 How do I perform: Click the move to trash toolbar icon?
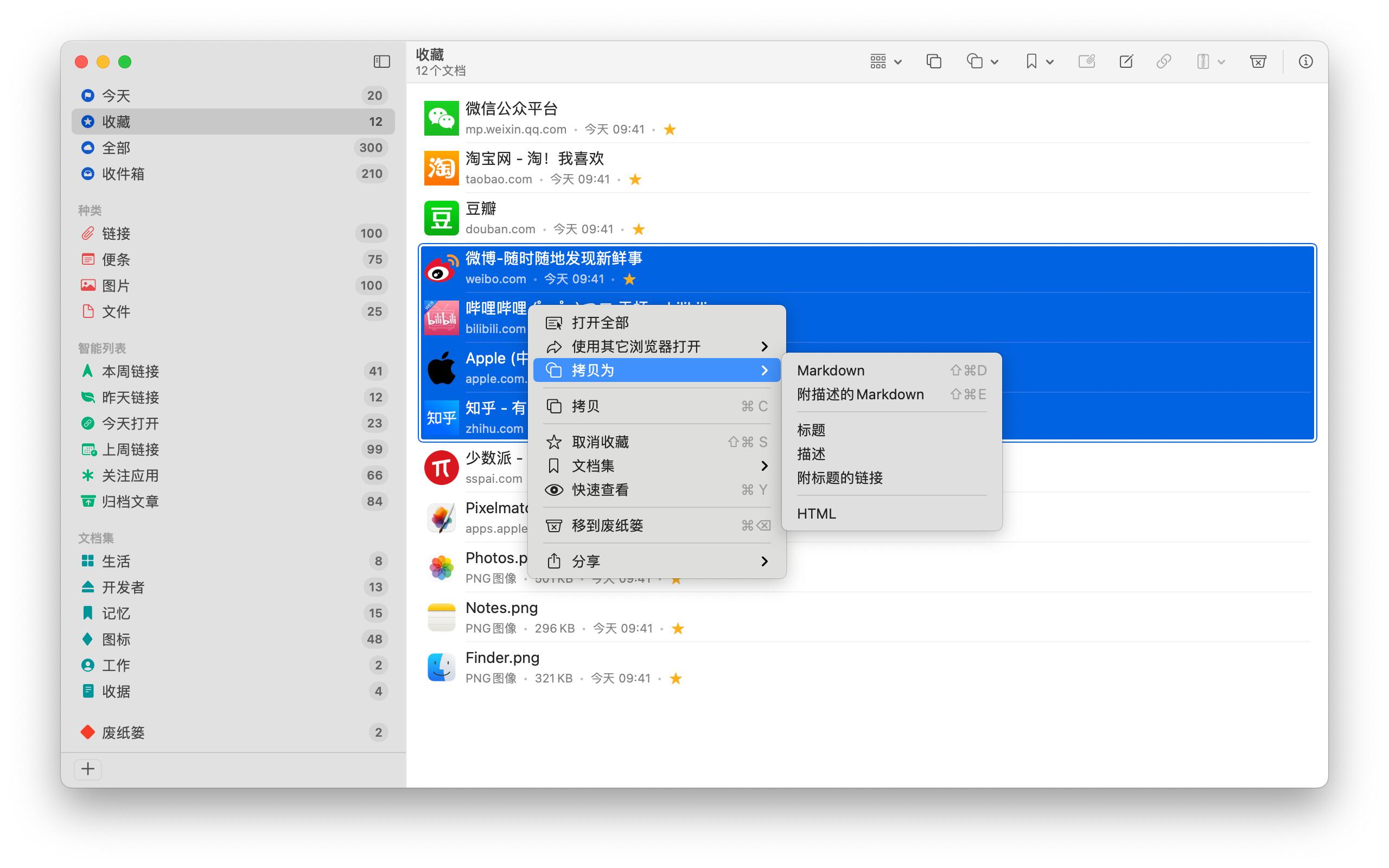point(1257,61)
